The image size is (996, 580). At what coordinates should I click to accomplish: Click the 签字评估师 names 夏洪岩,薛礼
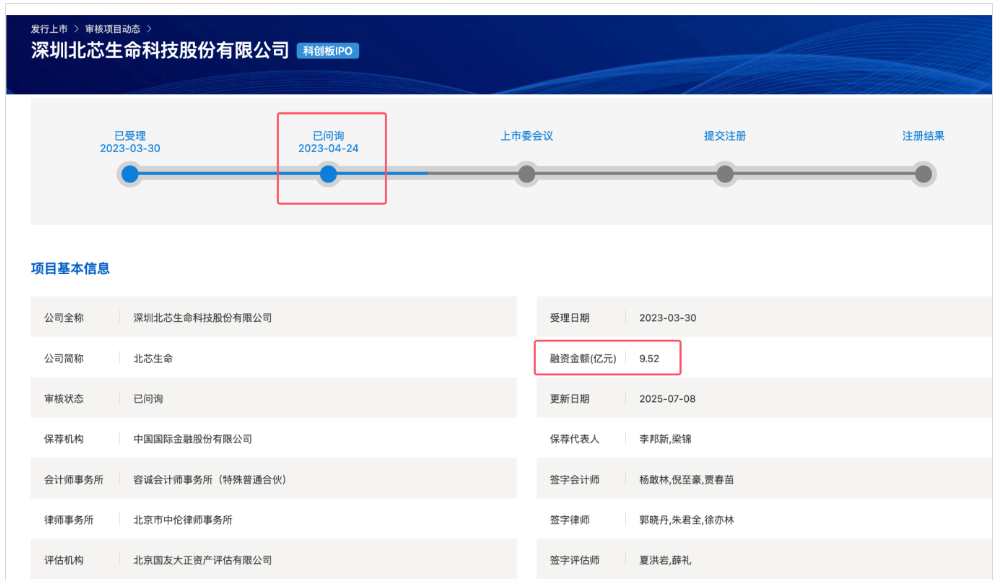click(x=665, y=560)
